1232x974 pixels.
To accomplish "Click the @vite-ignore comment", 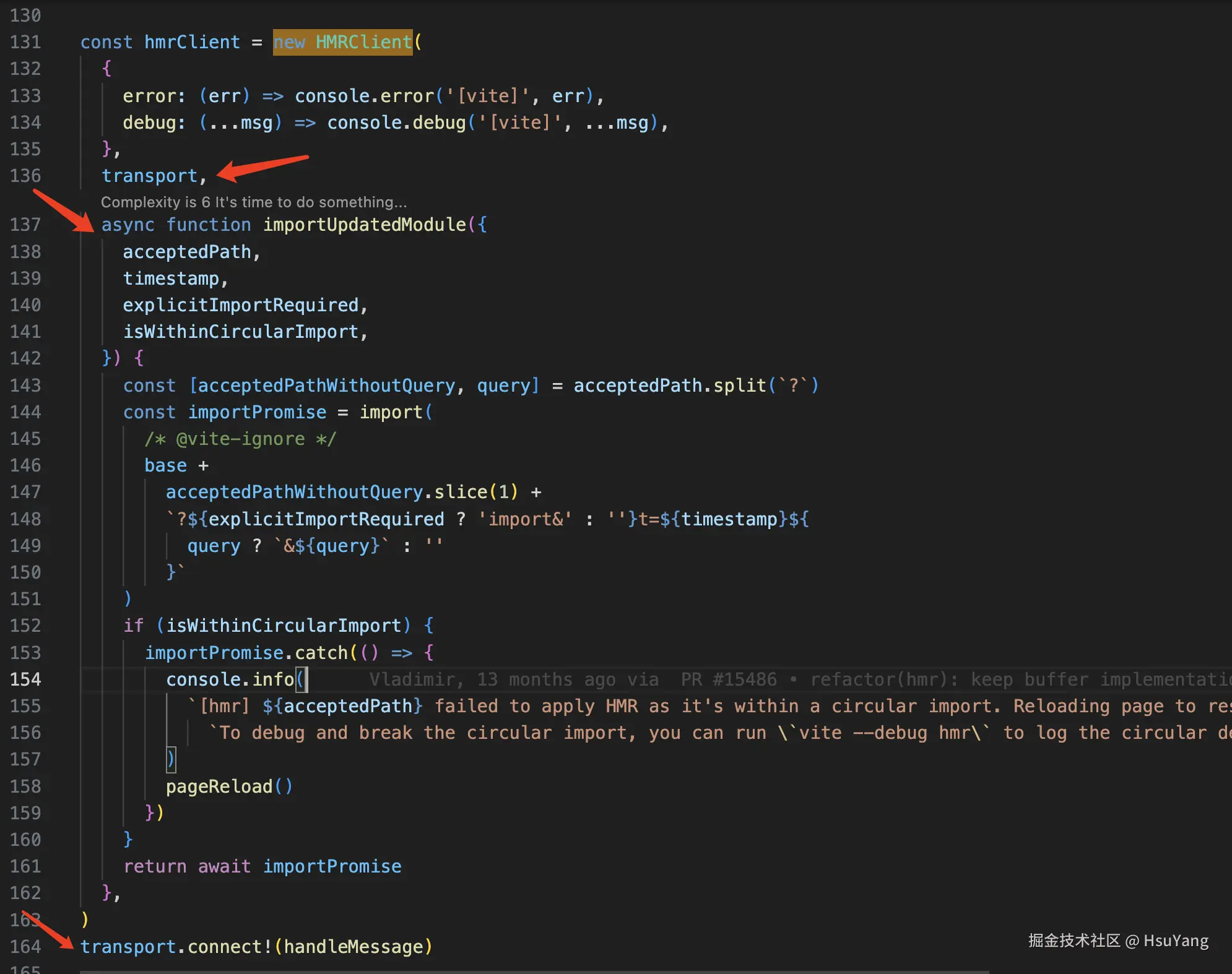I will click(240, 439).
